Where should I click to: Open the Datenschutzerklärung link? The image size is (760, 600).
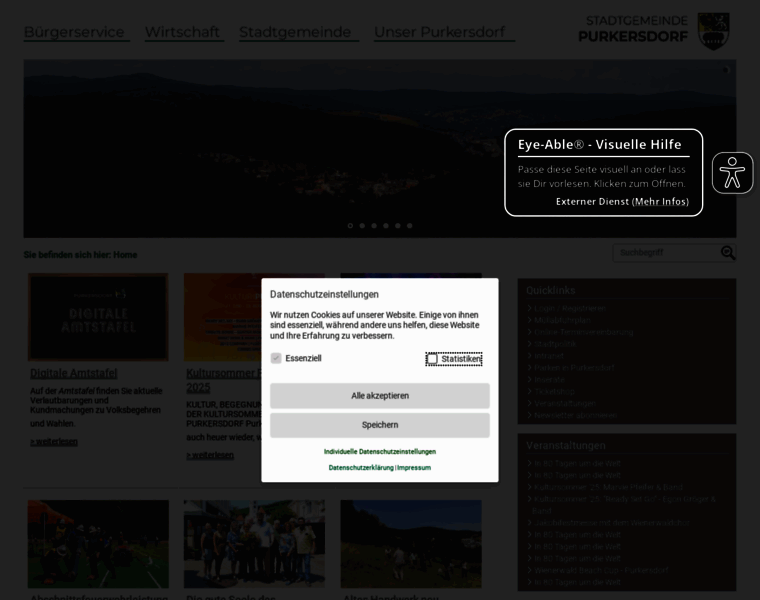(x=361, y=468)
